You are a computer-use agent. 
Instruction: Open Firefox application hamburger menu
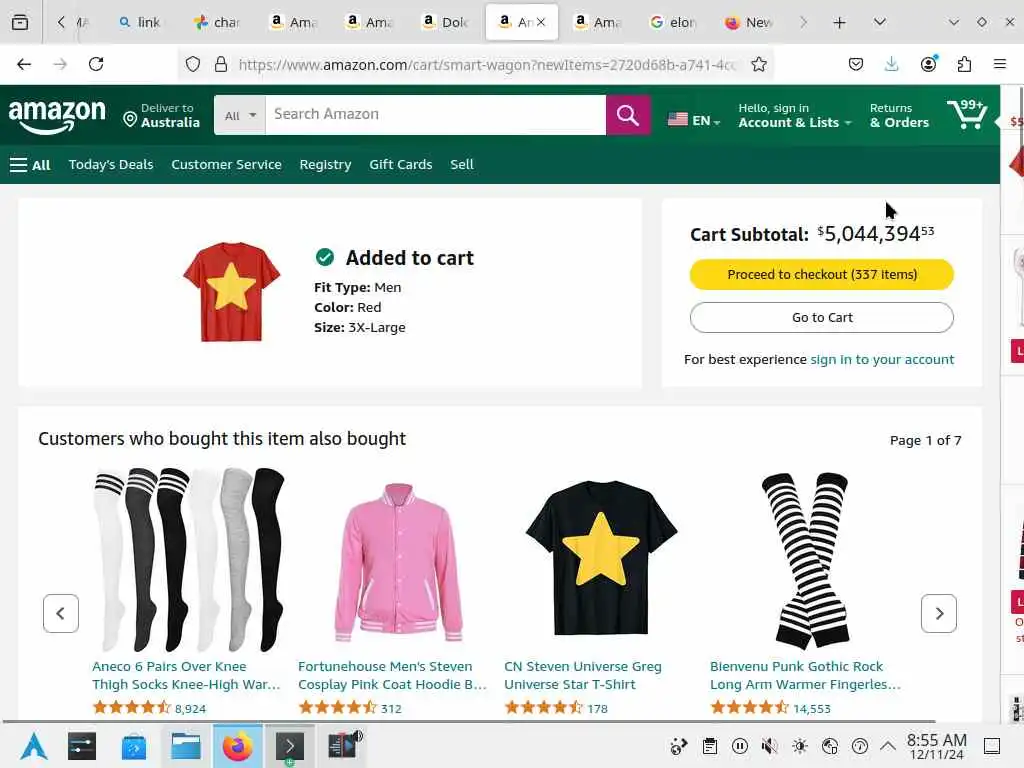coord(1000,64)
